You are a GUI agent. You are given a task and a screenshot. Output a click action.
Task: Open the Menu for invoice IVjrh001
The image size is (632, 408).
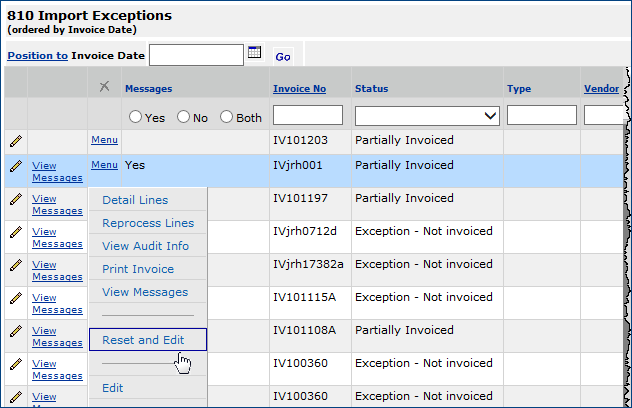tap(104, 166)
